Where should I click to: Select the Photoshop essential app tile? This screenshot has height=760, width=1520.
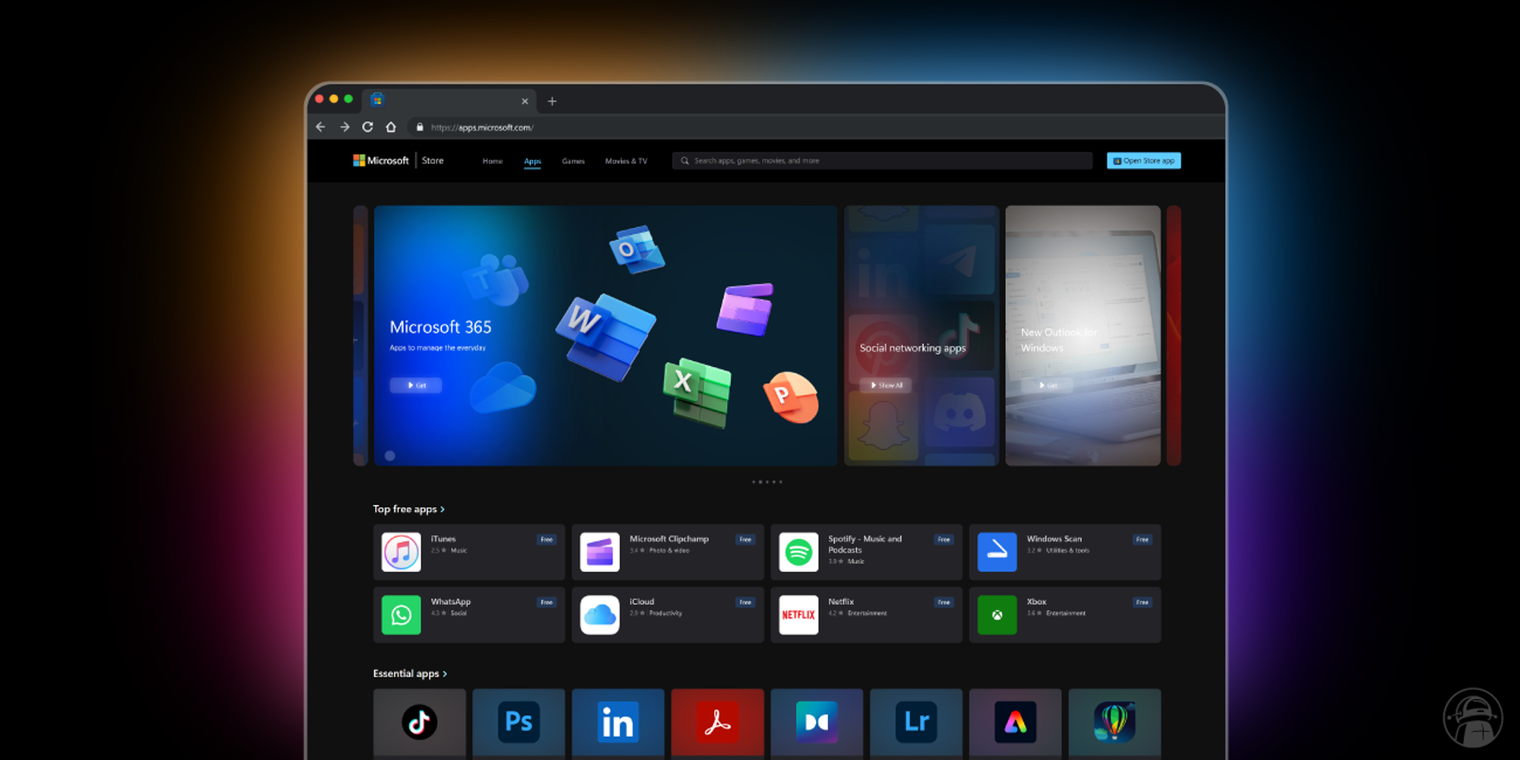tap(518, 723)
